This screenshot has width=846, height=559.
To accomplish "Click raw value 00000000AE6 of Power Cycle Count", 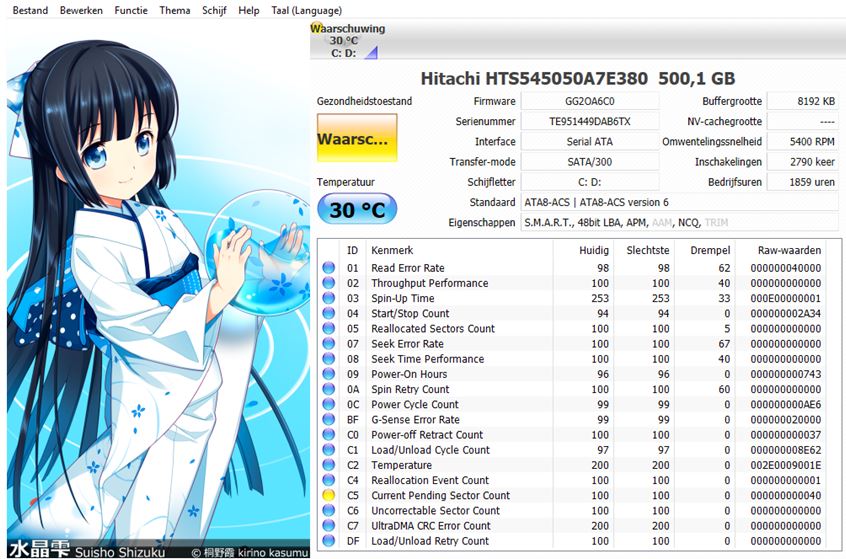I will coord(786,404).
